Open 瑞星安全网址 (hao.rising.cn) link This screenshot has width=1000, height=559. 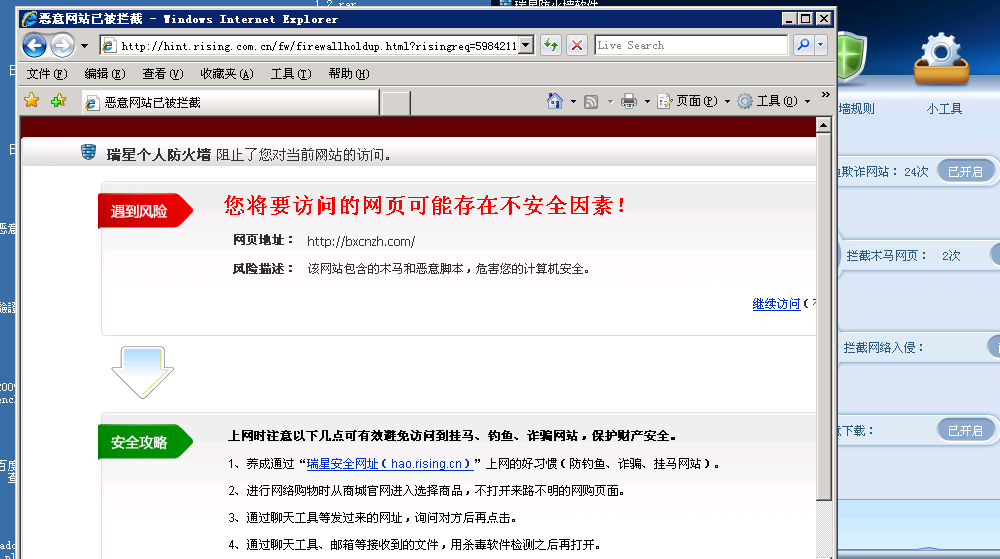click(390, 463)
